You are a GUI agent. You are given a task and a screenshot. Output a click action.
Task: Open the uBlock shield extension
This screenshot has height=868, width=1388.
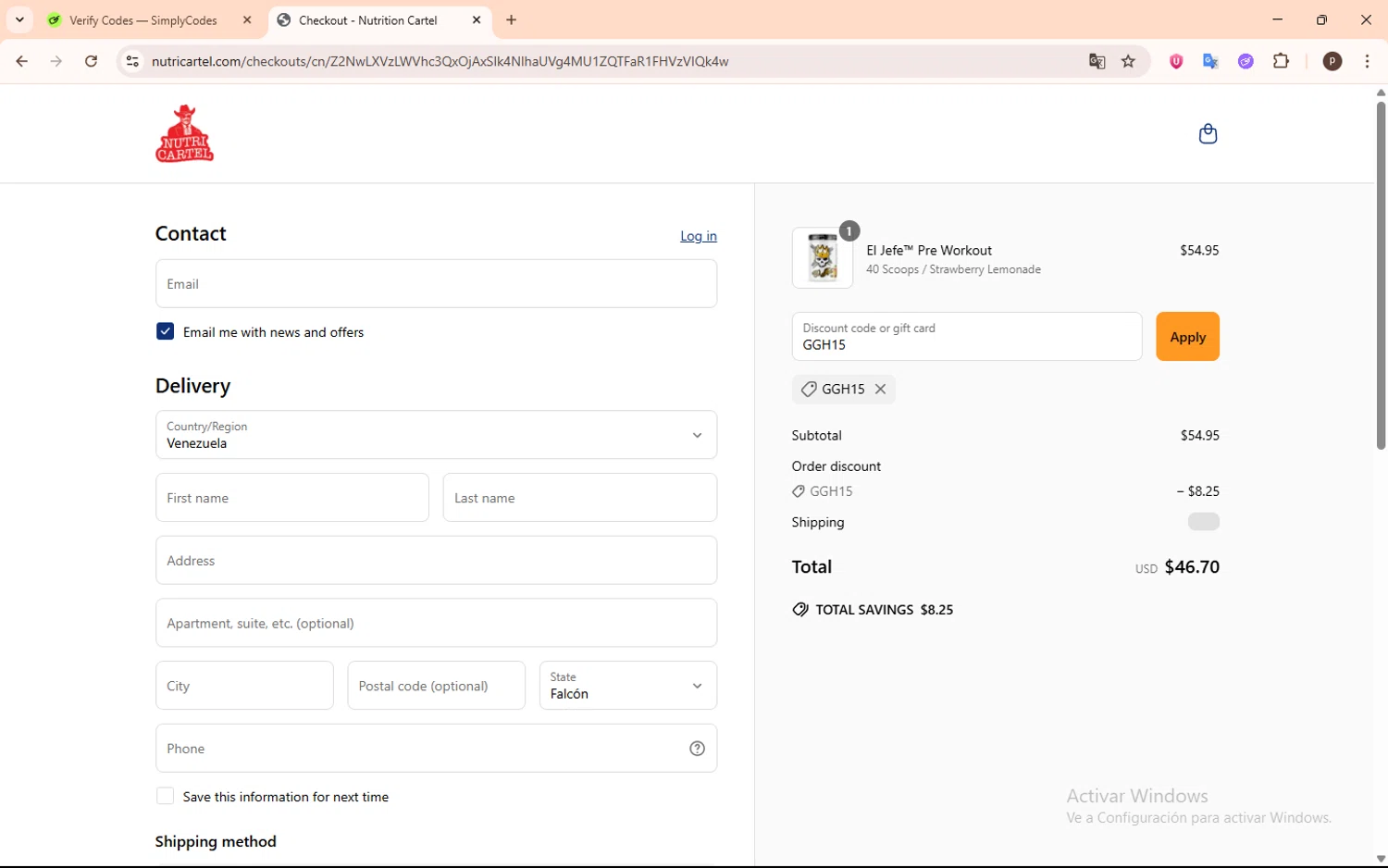coord(1176,61)
